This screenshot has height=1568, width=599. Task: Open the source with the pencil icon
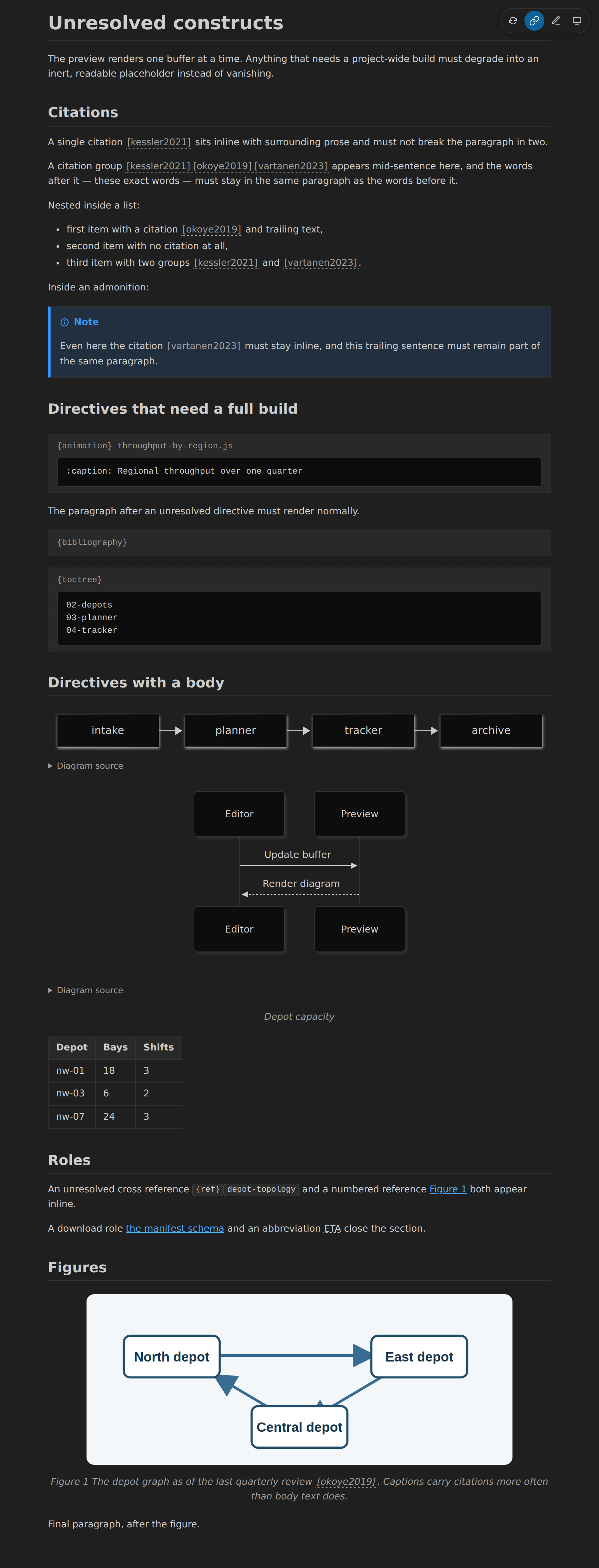[x=555, y=21]
